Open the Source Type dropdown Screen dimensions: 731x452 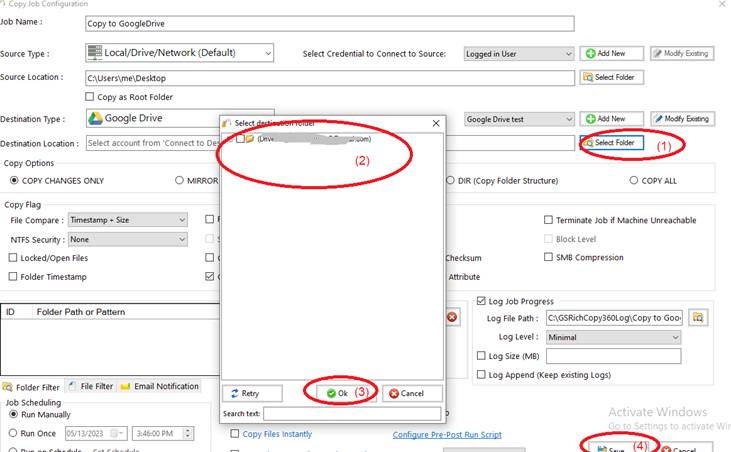[x=180, y=53]
